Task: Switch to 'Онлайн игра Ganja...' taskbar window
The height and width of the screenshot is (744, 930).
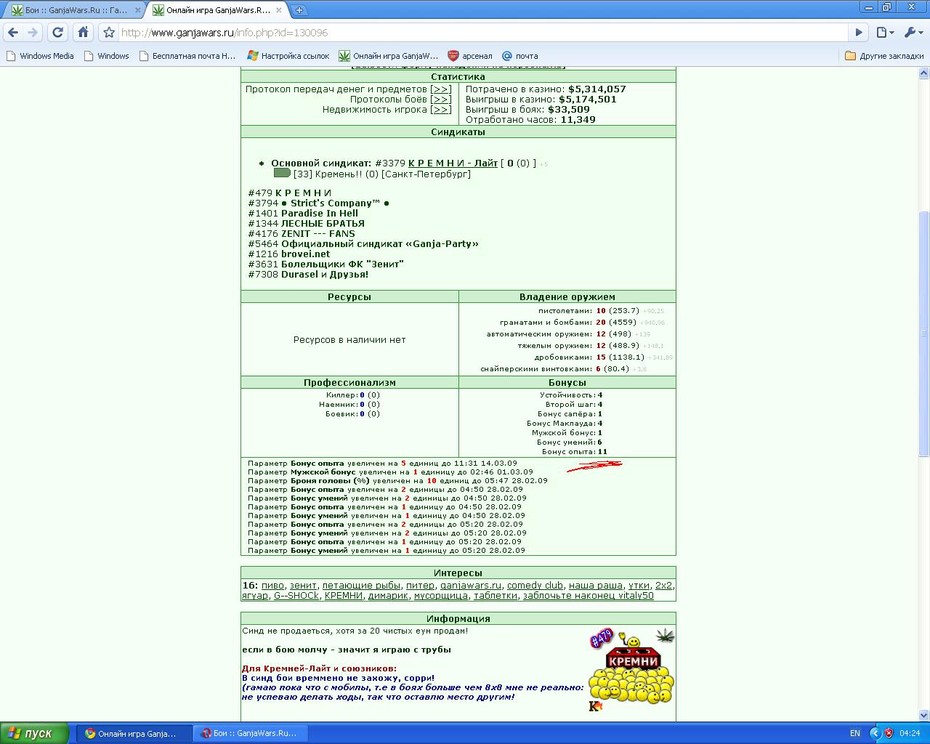Action: click(x=133, y=733)
